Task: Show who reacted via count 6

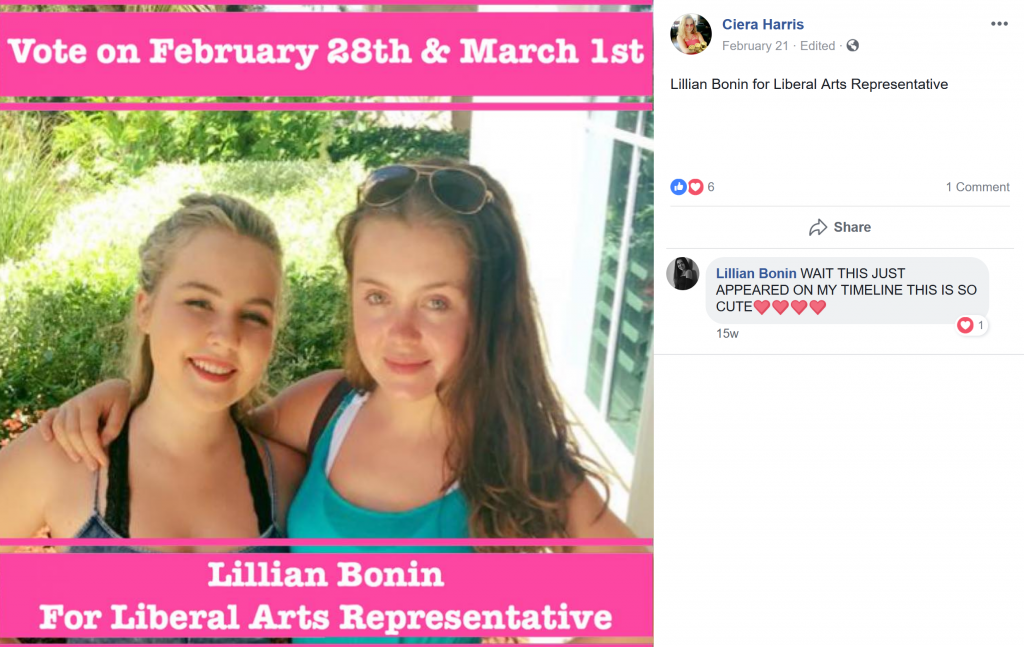Action: tap(711, 187)
